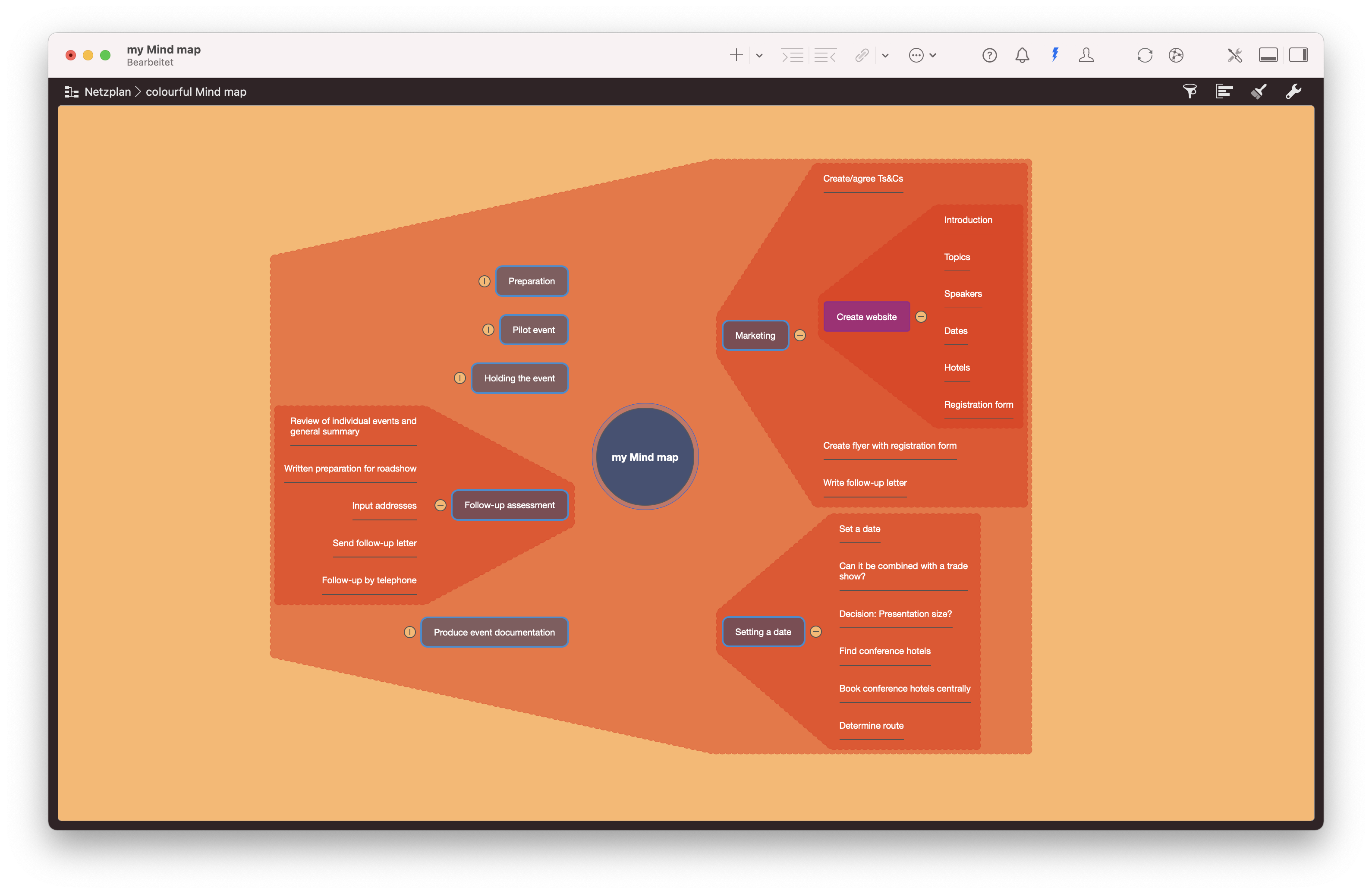Select the Setting a date node
This screenshot has width=1372, height=894.
763,632
